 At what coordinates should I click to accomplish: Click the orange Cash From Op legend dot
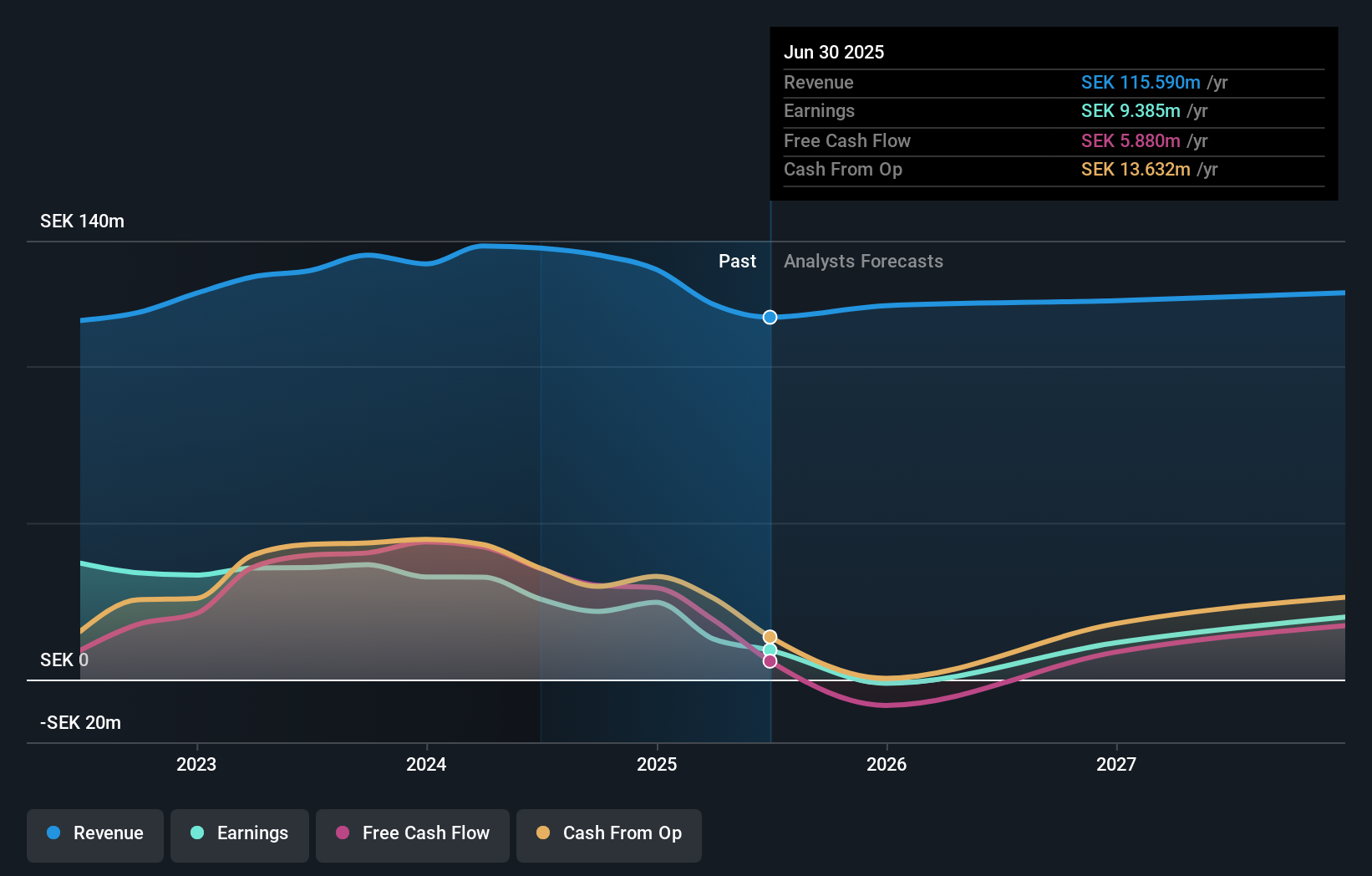(x=543, y=833)
